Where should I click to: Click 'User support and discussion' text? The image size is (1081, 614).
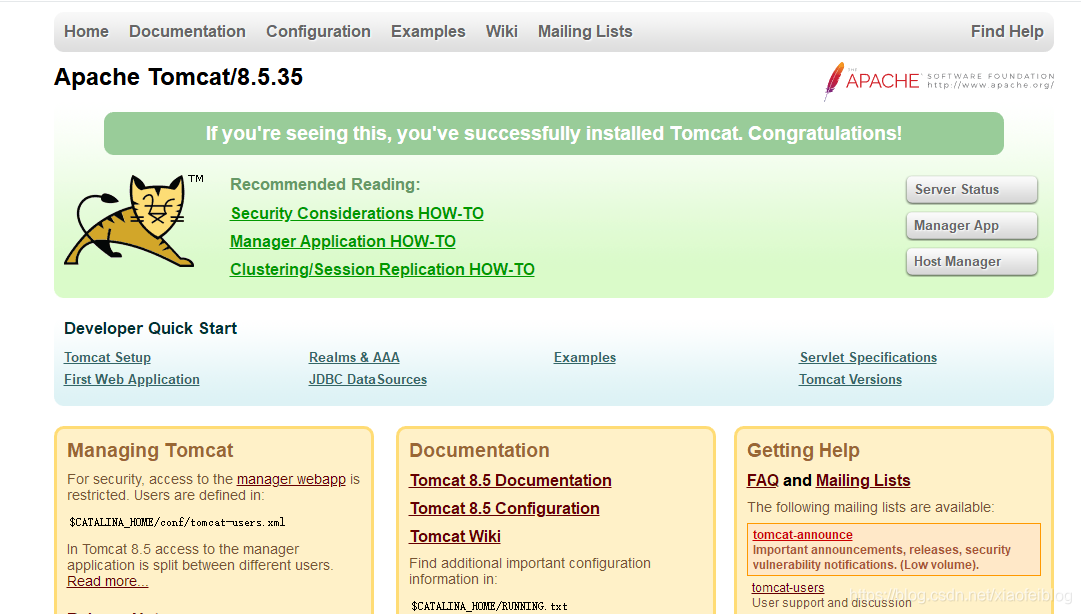click(x=831, y=603)
